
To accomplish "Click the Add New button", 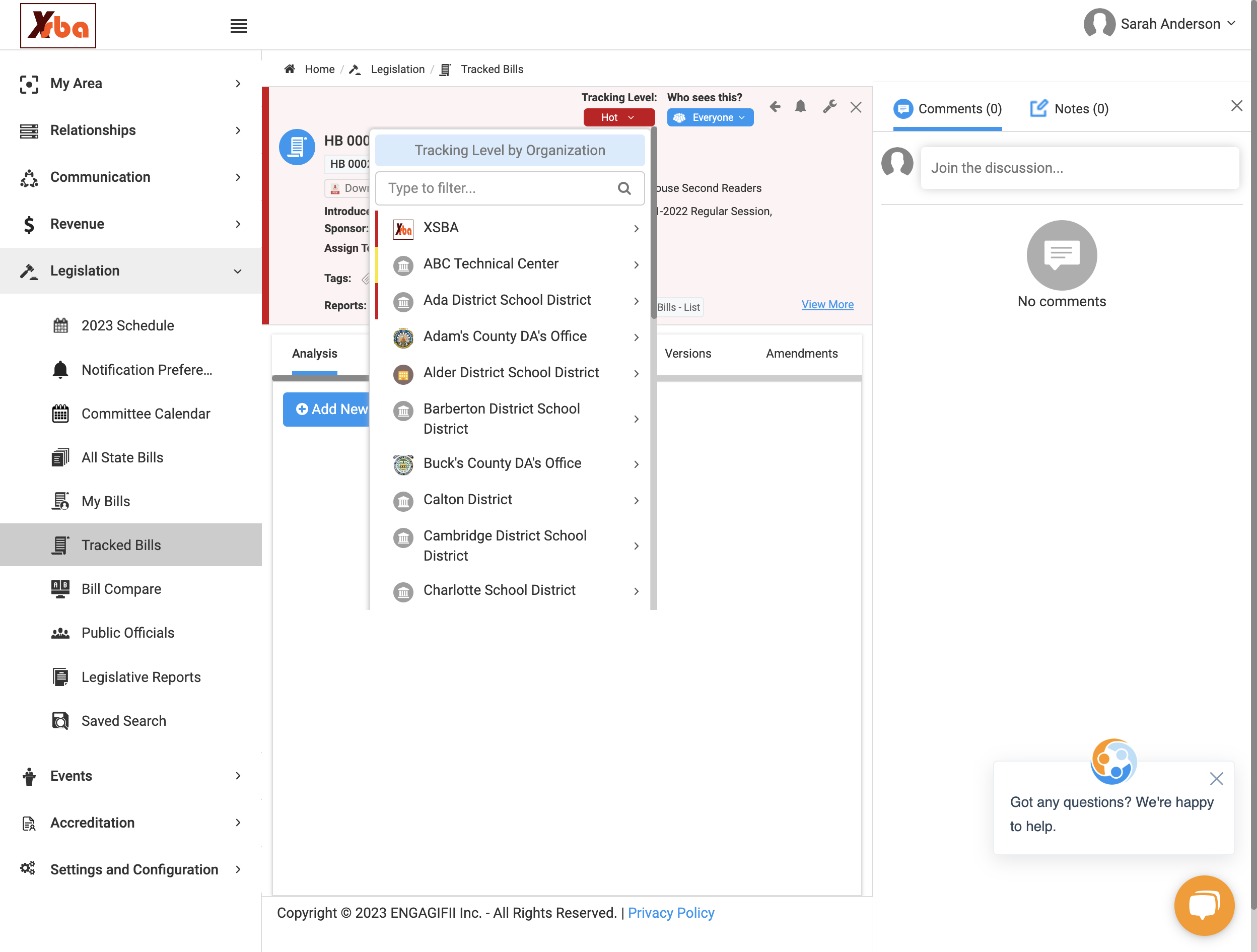I will click(x=327, y=409).
